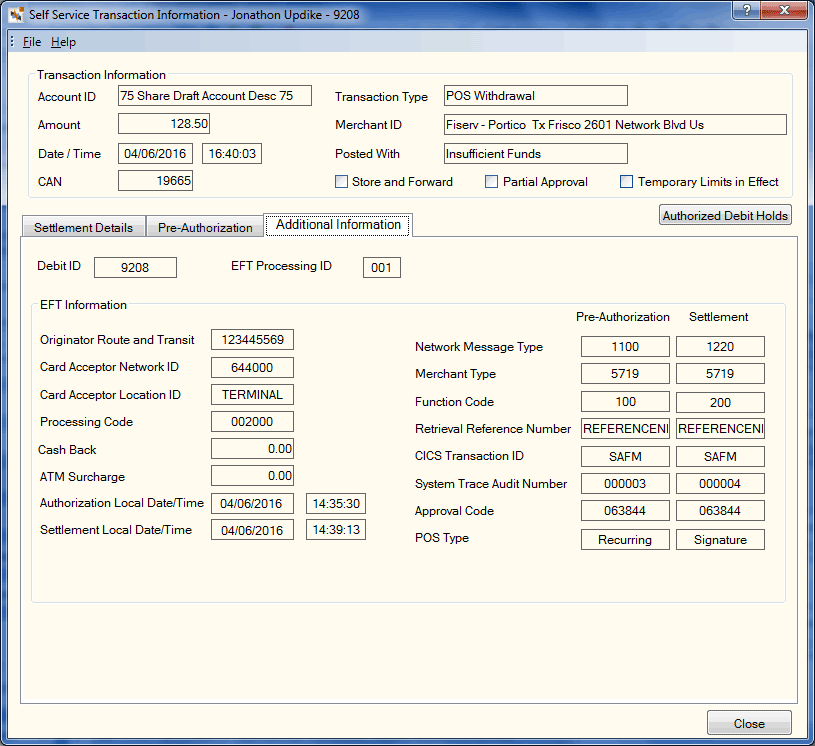Click the CAN field showing 19665
This screenshot has width=815, height=746.
pyautogui.click(x=155, y=180)
